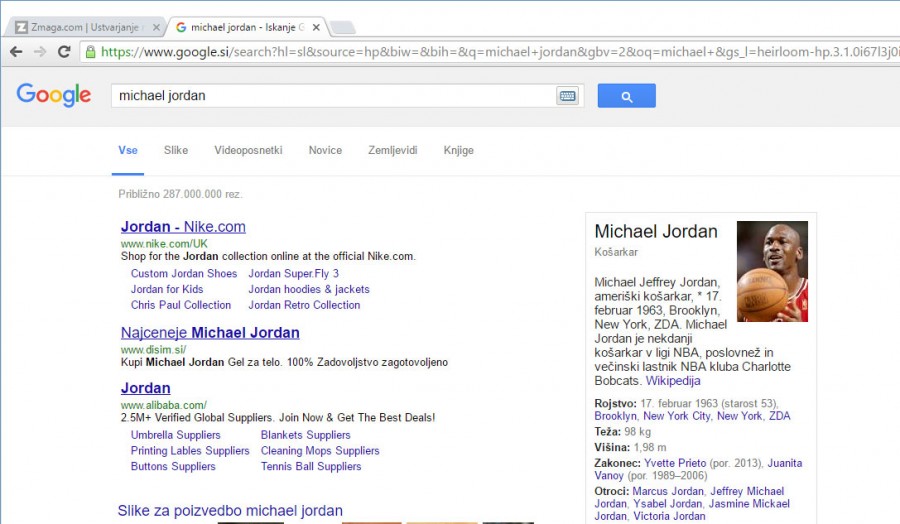The width and height of the screenshot is (900, 524).
Task: Click the Najceneje Michael Jordan result
Action: pos(210,333)
